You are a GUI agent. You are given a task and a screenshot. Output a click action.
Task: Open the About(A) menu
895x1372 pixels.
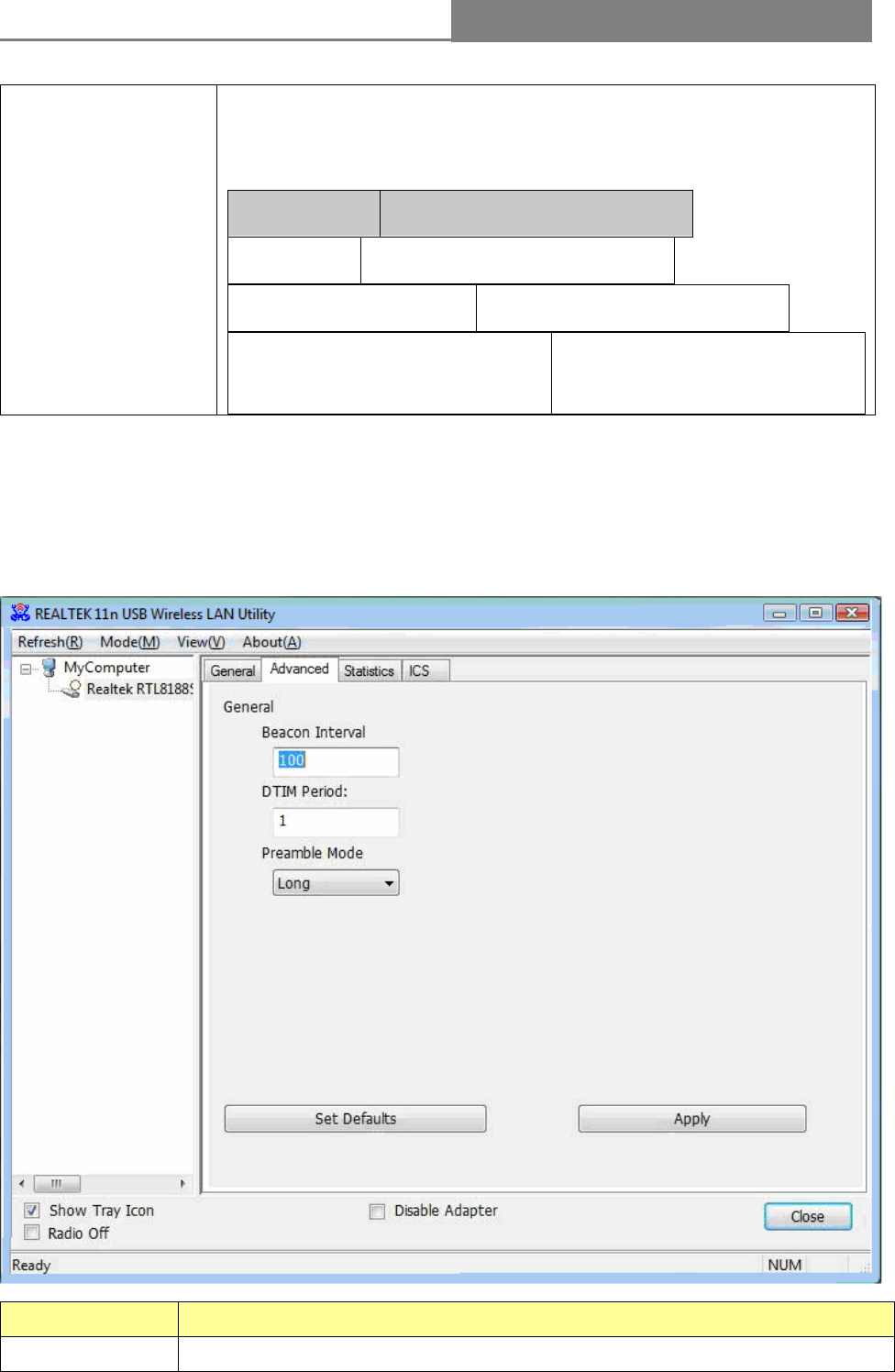[x=271, y=642]
